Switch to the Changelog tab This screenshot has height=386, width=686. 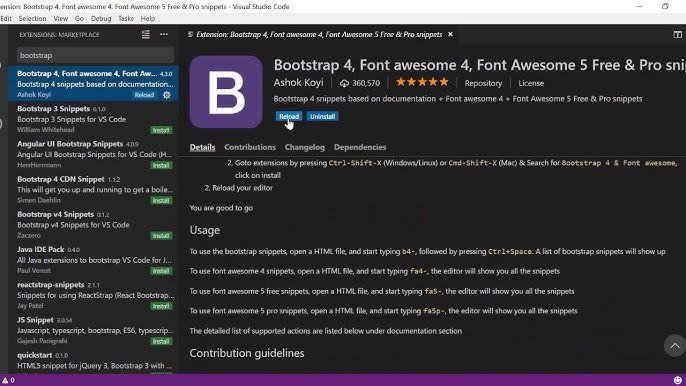click(x=304, y=147)
